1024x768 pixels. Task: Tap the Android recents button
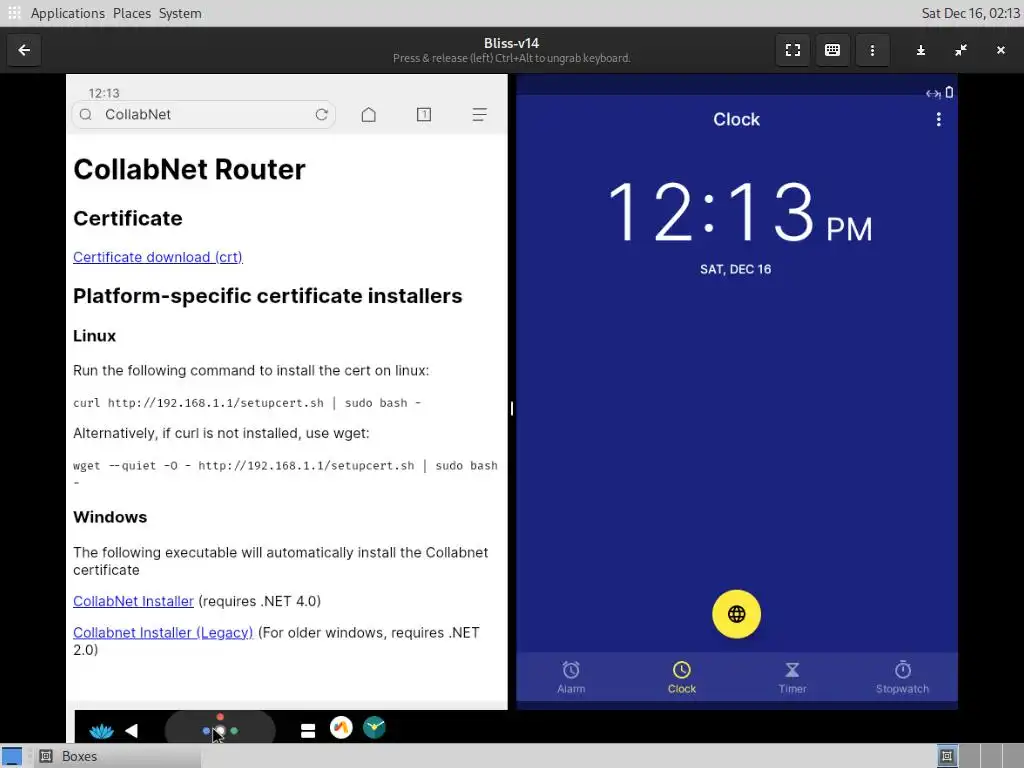pos(308,731)
